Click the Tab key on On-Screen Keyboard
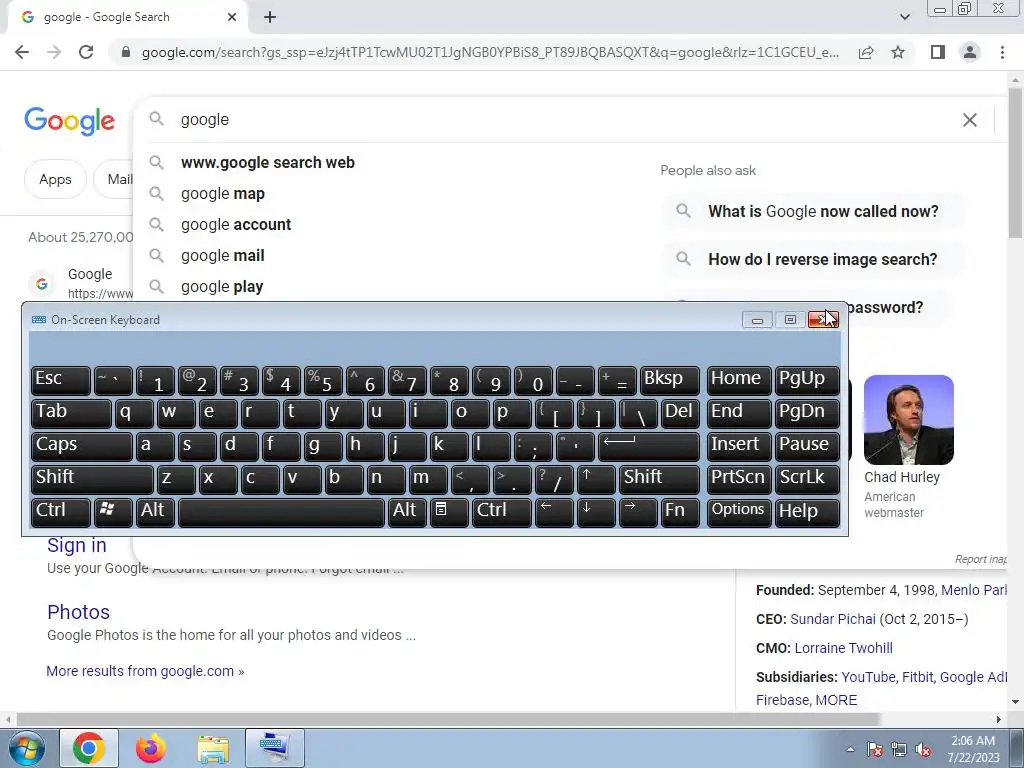 [71, 413]
